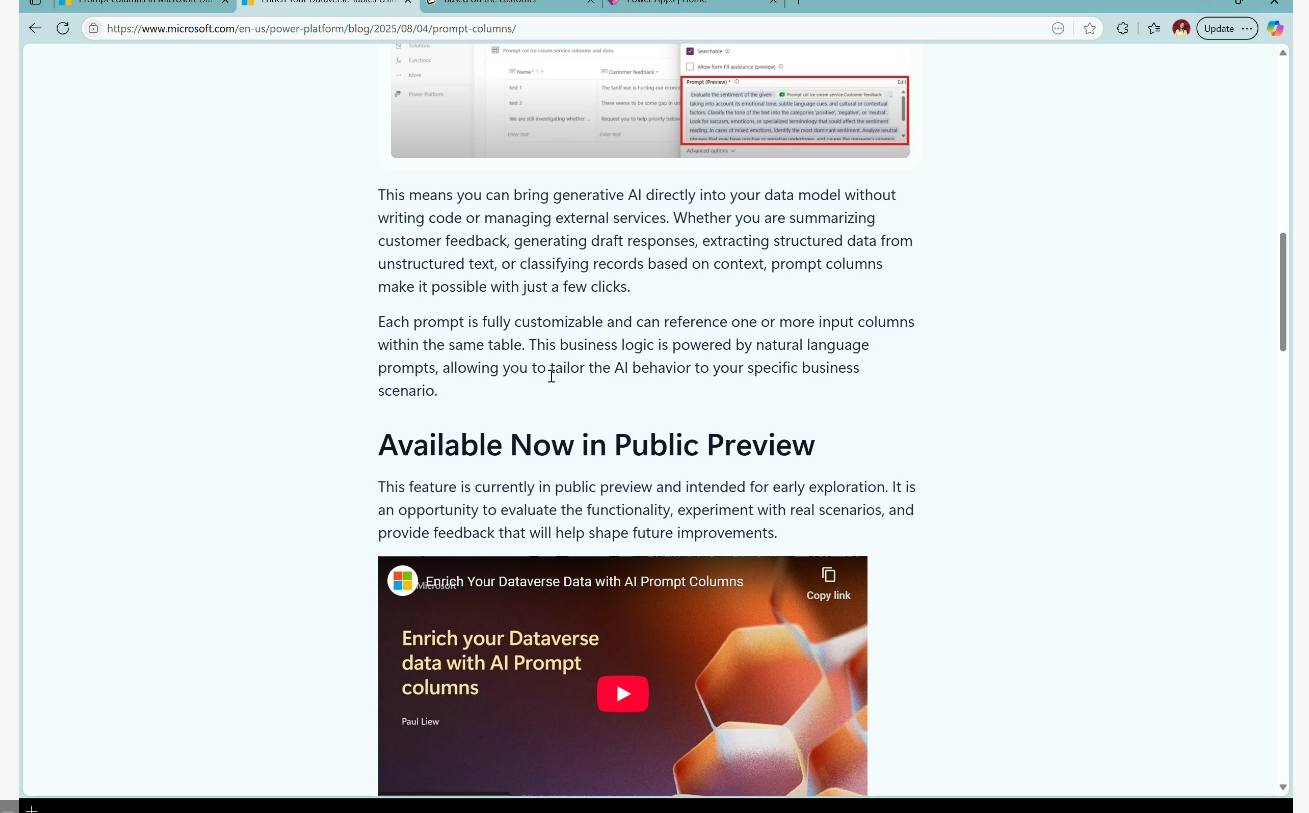Click the heading 'Available Now in Public Preview'
This screenshot has width=1309, height=813.
pos(596,445)
